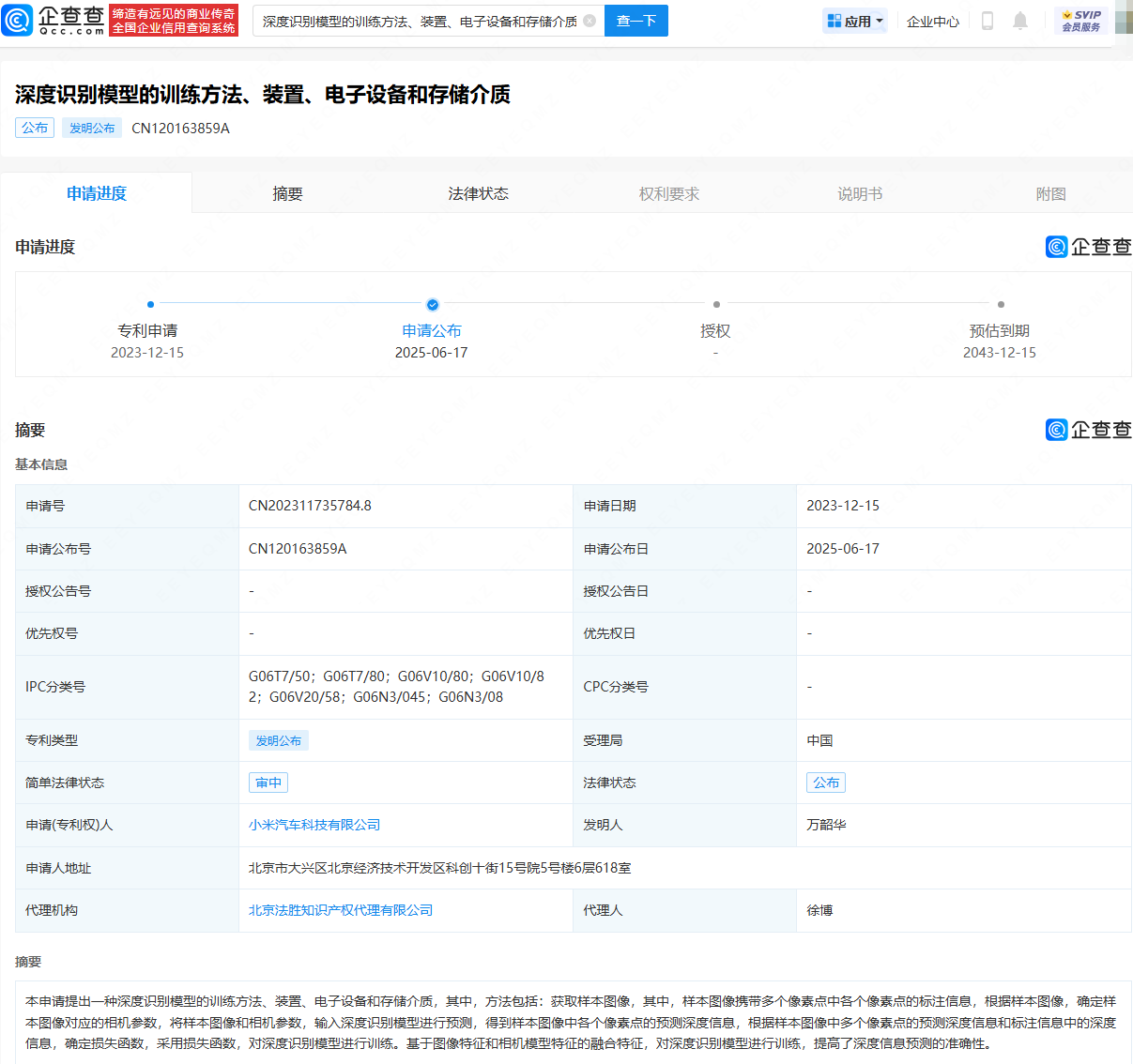Click the 授权 timeline dot
This screenshot has height=1064, width=1133.
point(716,304)
